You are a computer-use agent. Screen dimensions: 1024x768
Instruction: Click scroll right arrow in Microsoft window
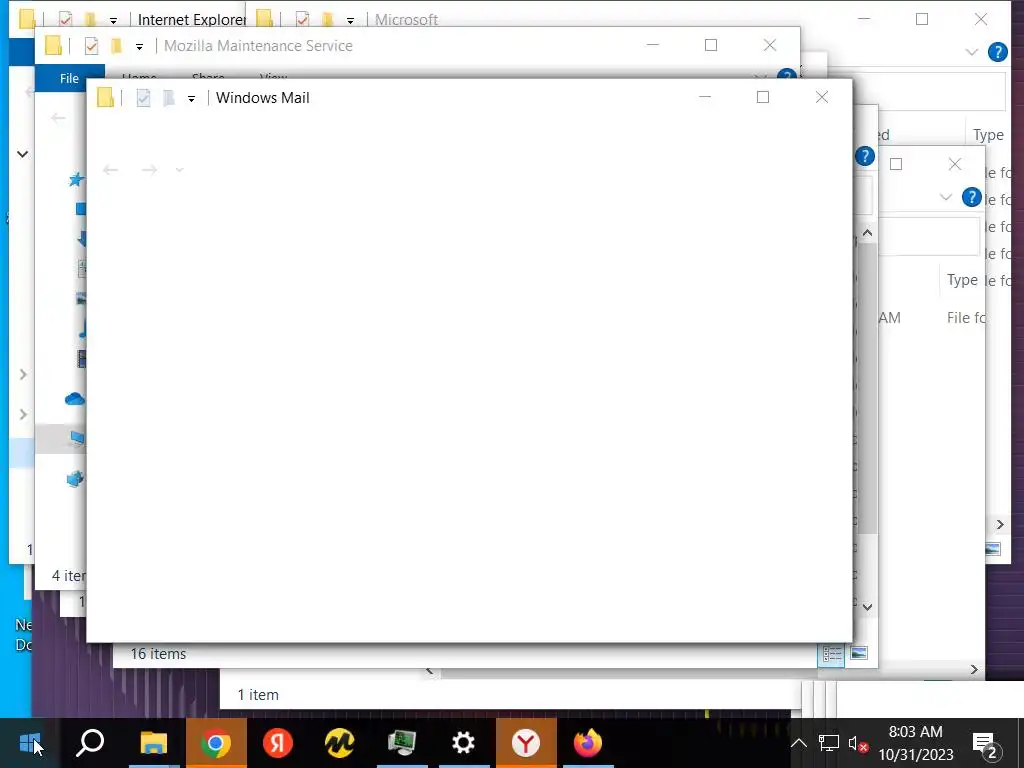pyautogui.click(x=1000, y=524)
